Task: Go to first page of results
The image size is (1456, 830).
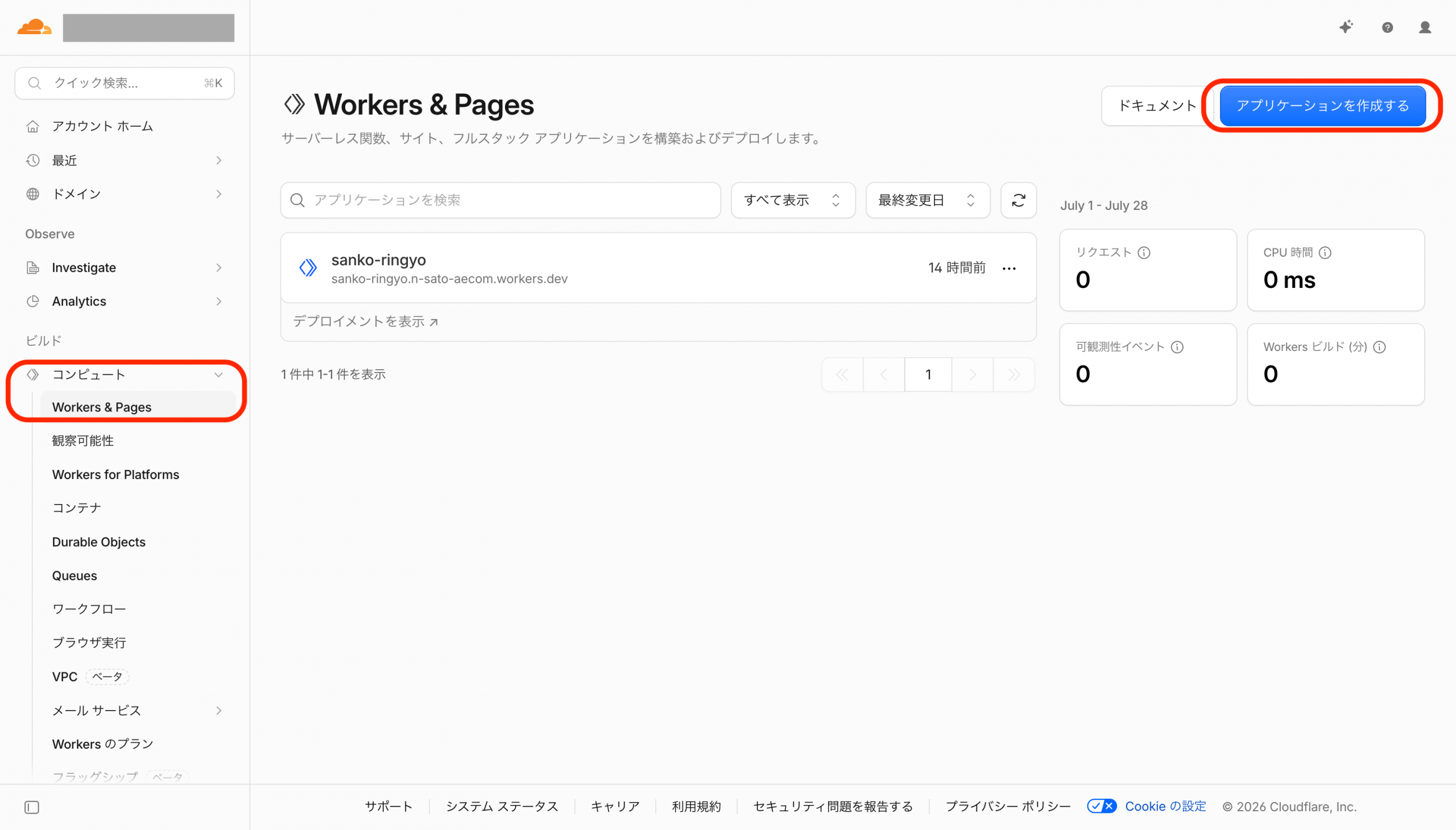Action: 842,374
